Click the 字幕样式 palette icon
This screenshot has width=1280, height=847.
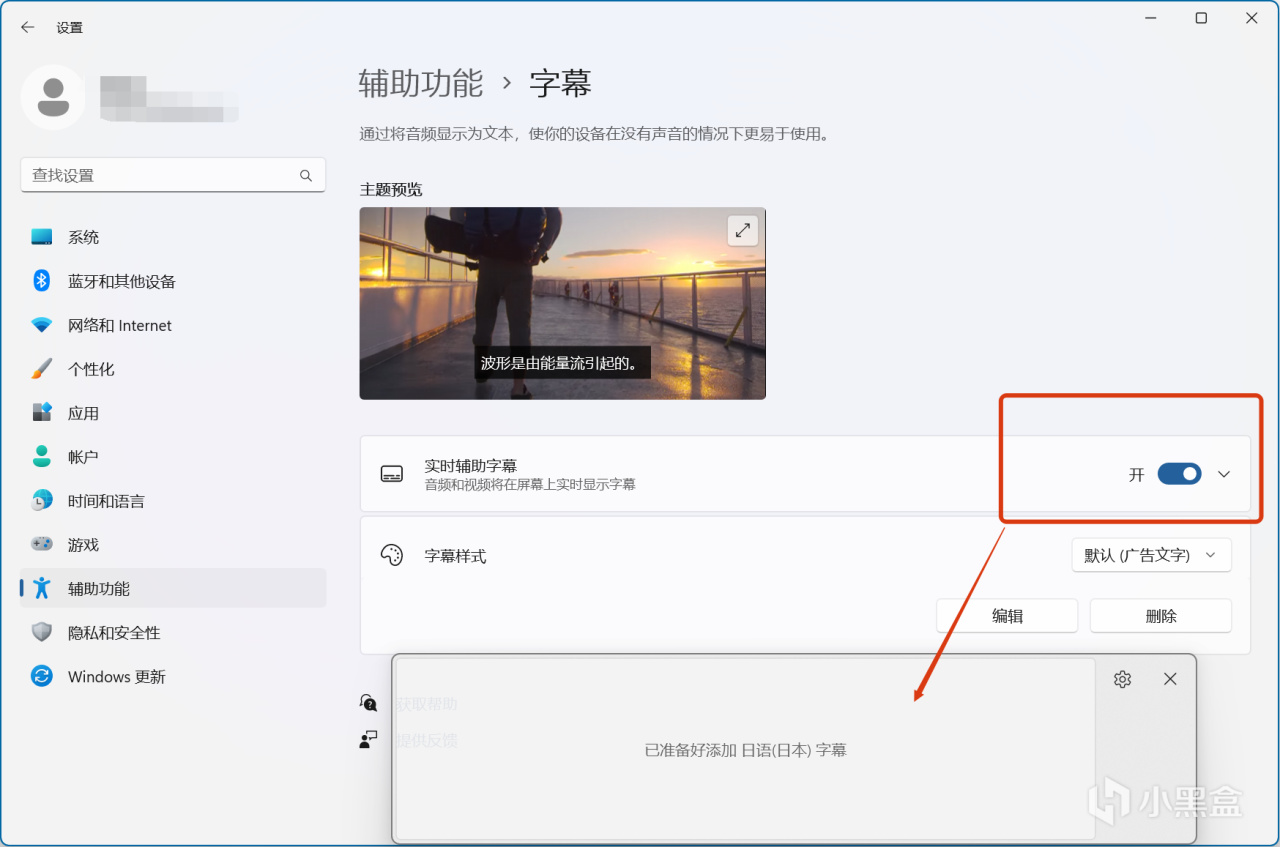pos(392,555)
